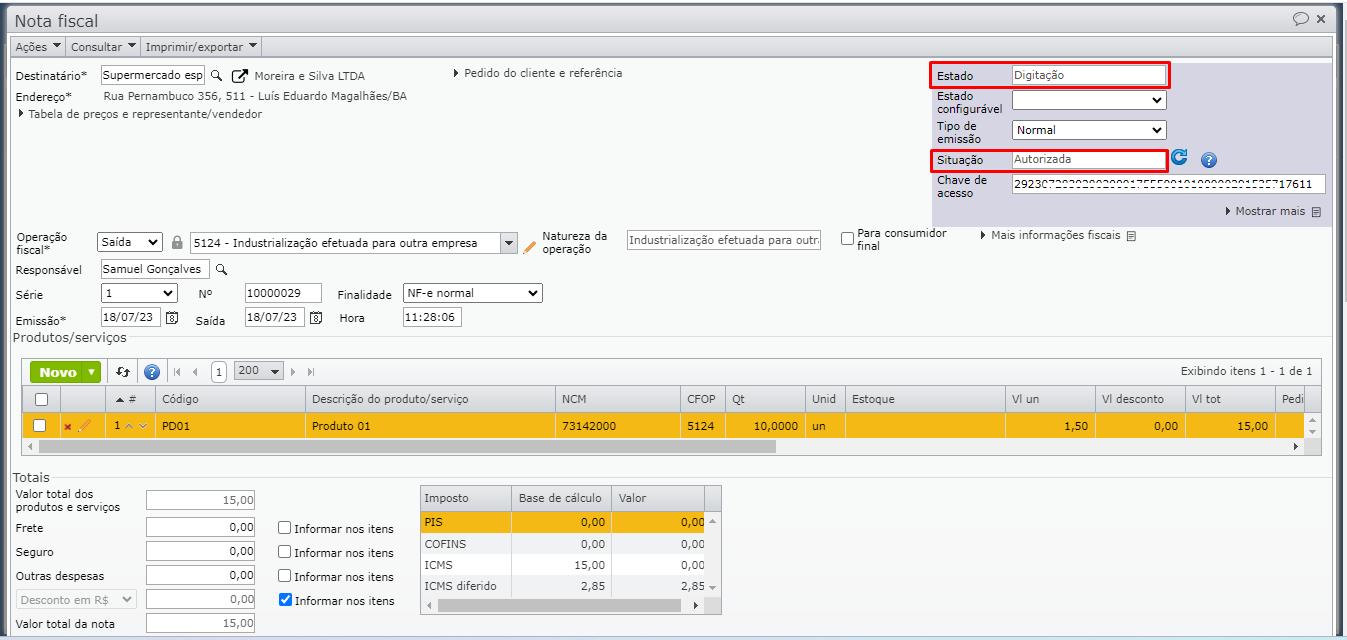Open the Imprimir/exportar menu

[x=202, y=46]
